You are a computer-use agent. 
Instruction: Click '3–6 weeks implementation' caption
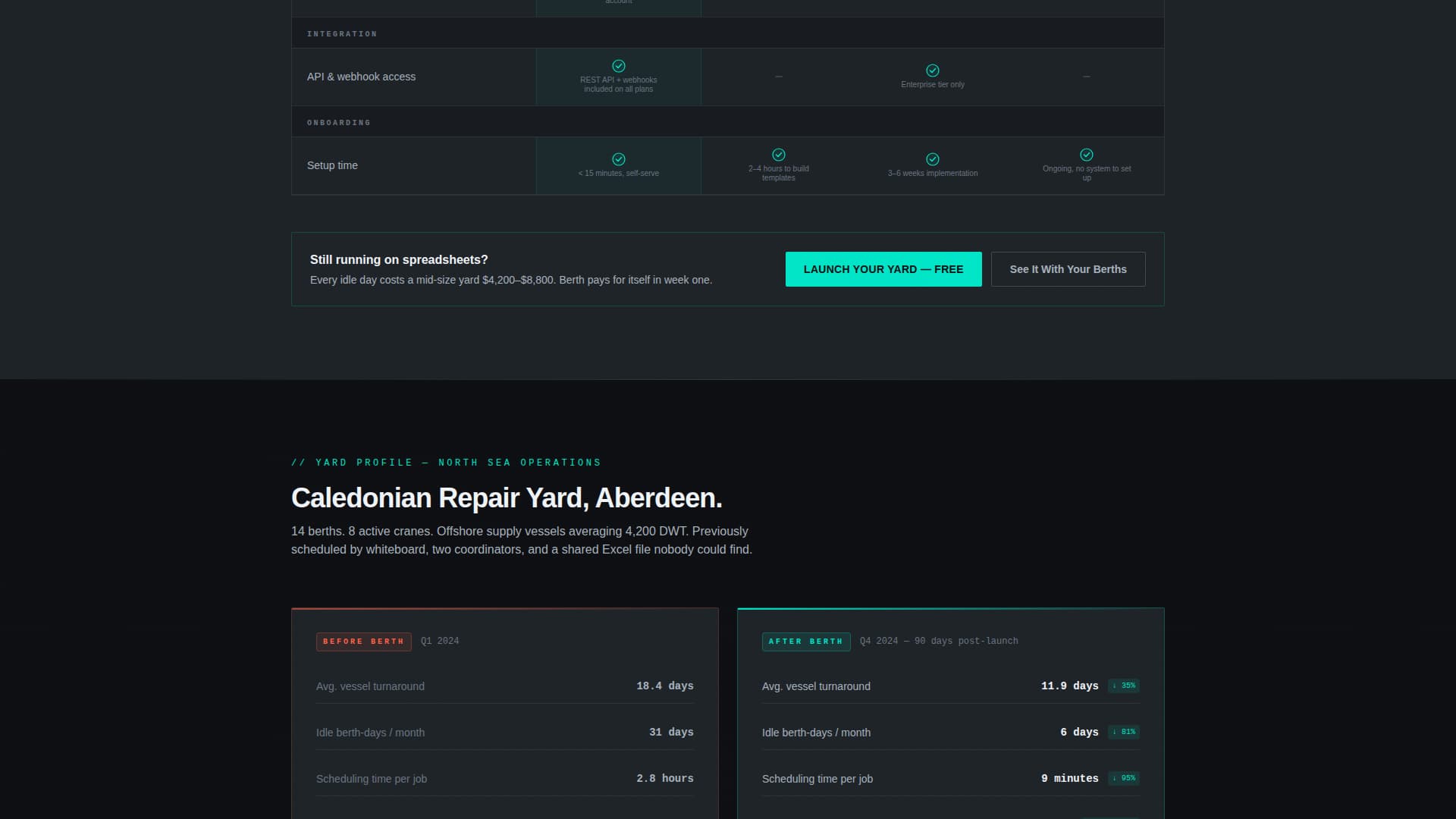933,174
